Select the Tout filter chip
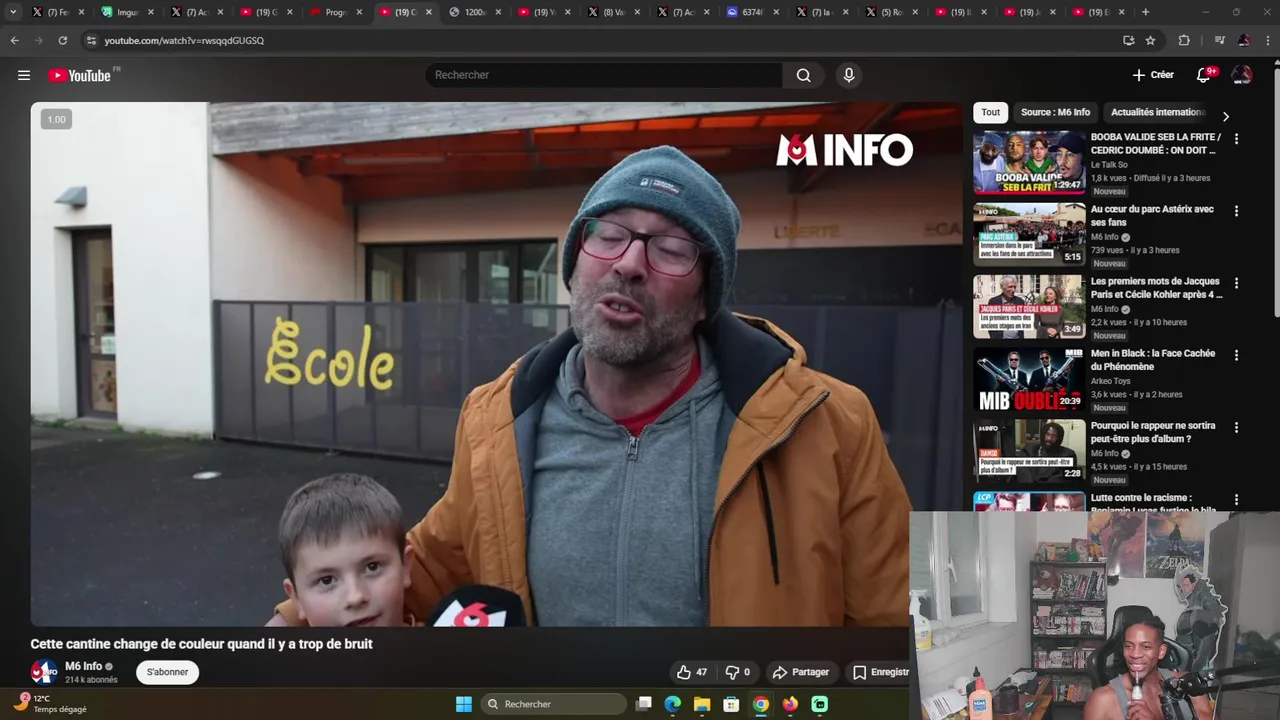The height and width of the screenshot is (720, 1280). point(990,112)
